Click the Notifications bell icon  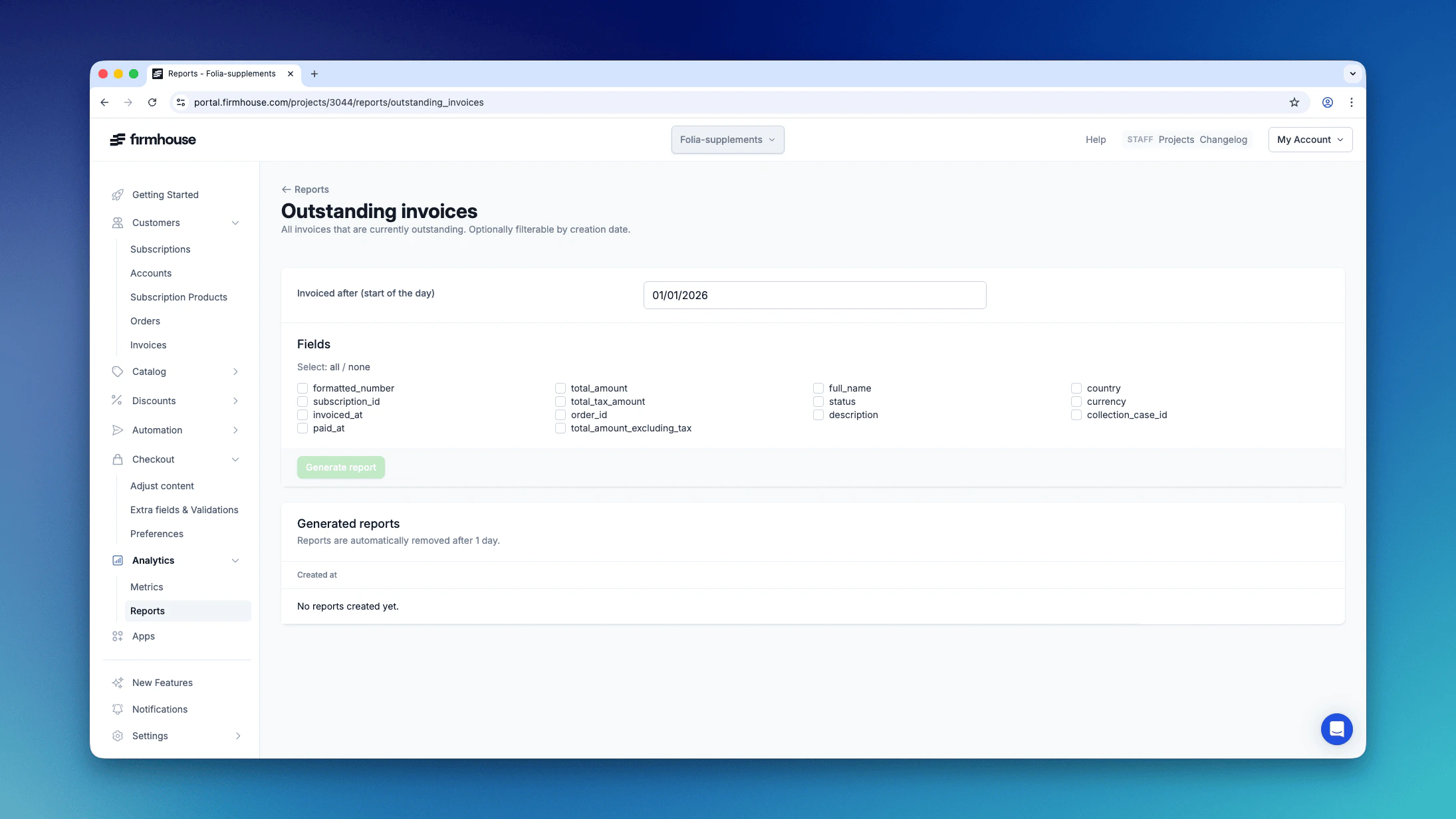click(x=118, y=709)
